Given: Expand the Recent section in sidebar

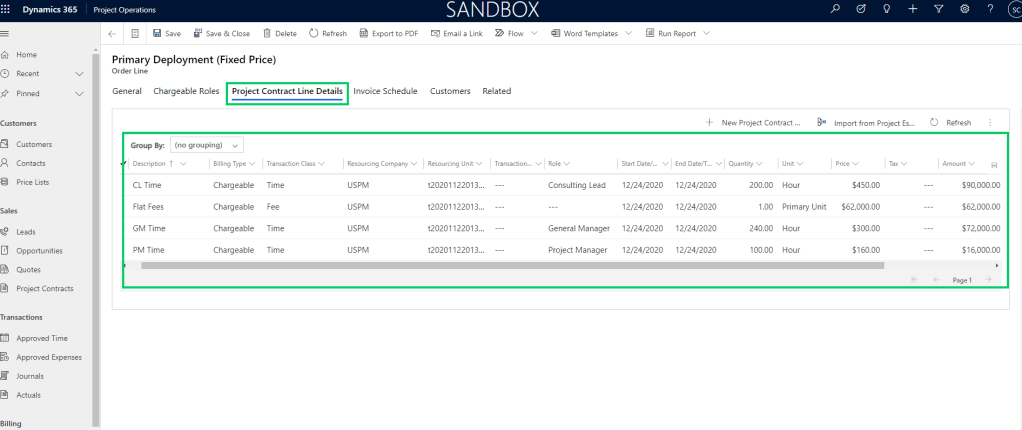Looking at the screenshot, I should pyautogui.click(x=79, y=74).
